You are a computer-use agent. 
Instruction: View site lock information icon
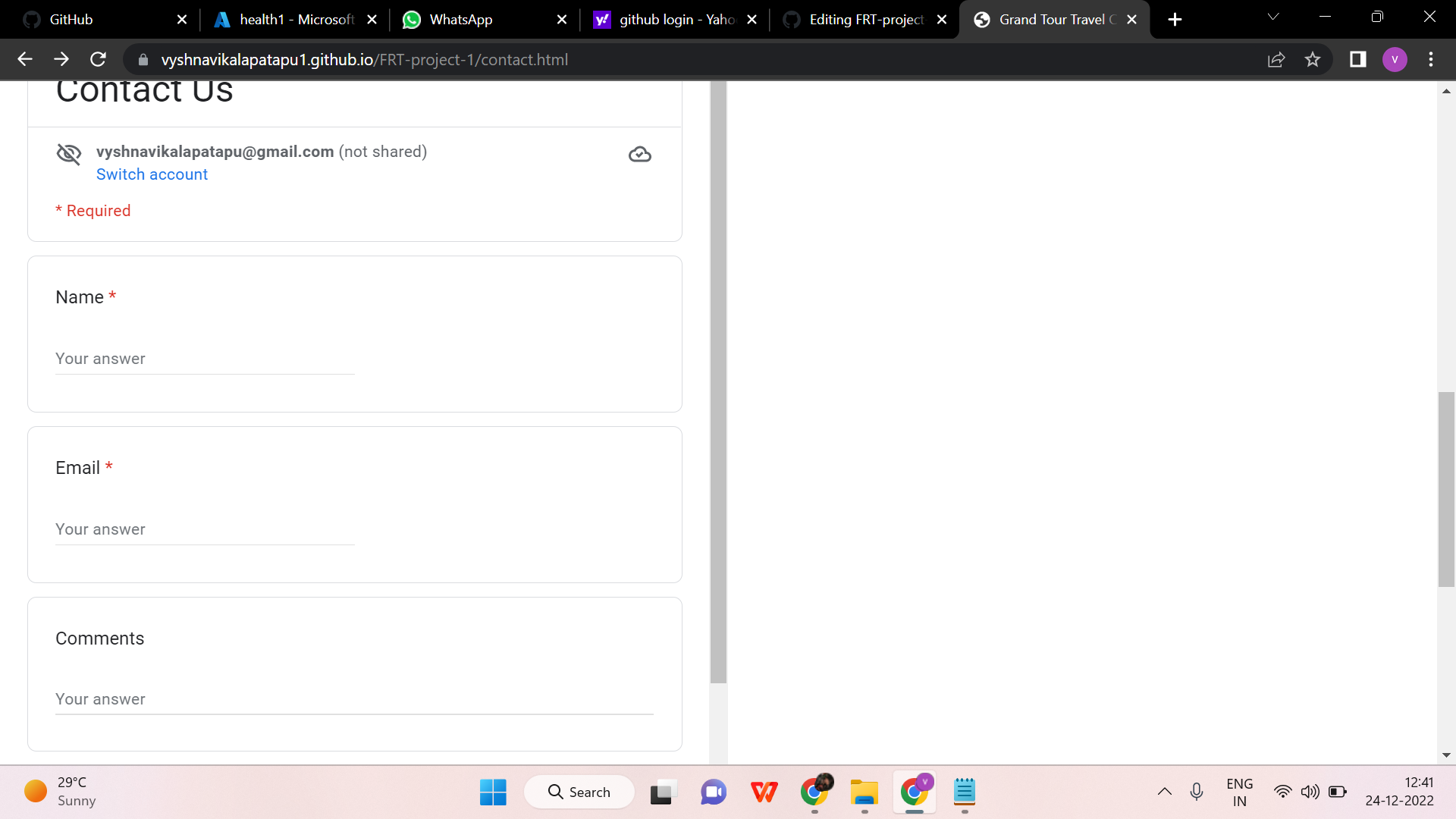(x=143, y=59)
